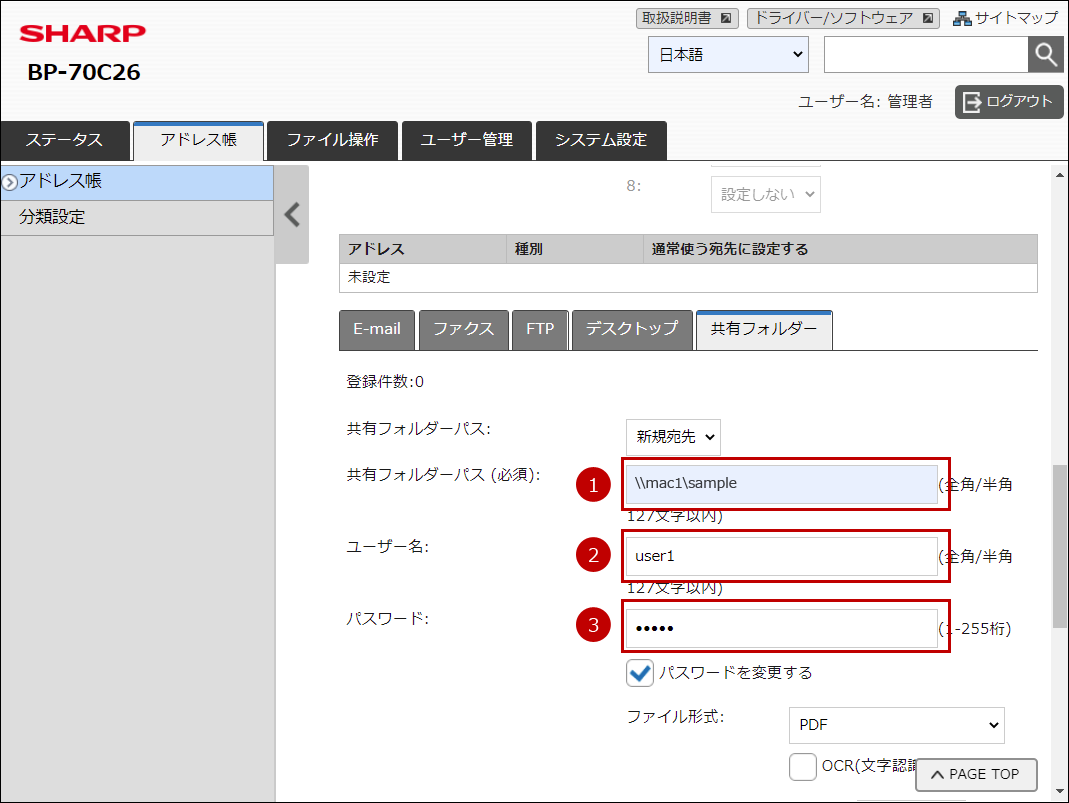Open the 日本語 language dropdown
Viewport: 1069px width, 803px height.
click(x=728, y=55)
